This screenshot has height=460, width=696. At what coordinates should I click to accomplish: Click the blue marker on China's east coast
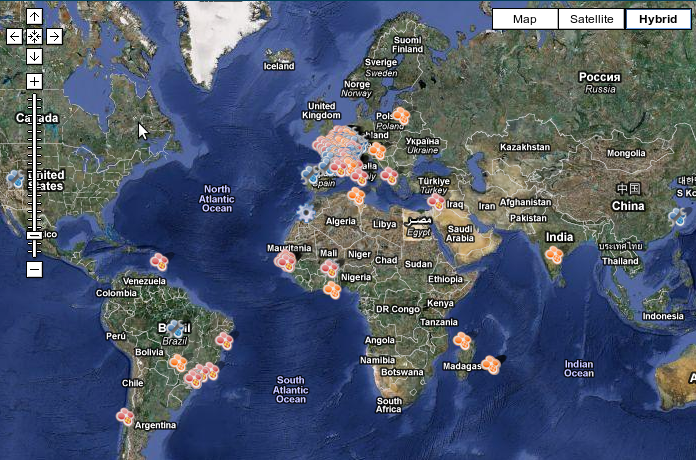click(x=677, y=217)
